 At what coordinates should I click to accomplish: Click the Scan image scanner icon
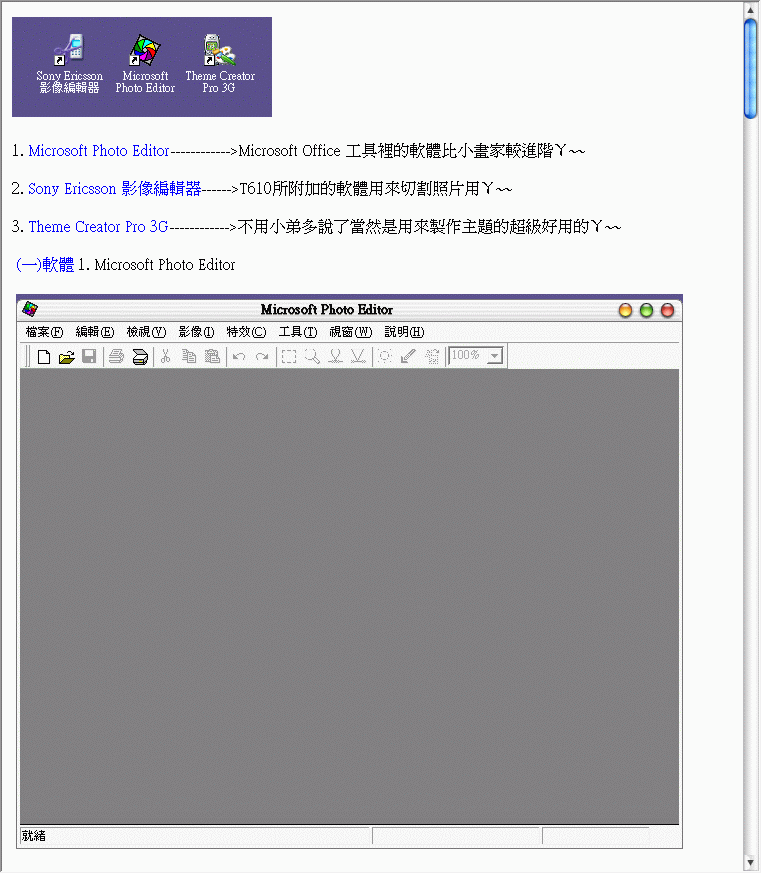click(140, 357)
